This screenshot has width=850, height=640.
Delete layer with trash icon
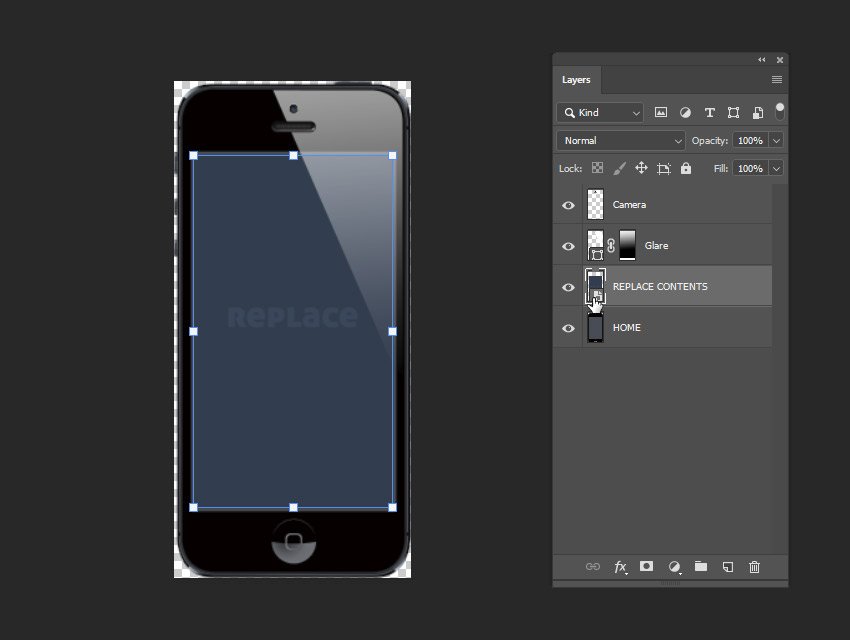(x=755, y=567)
